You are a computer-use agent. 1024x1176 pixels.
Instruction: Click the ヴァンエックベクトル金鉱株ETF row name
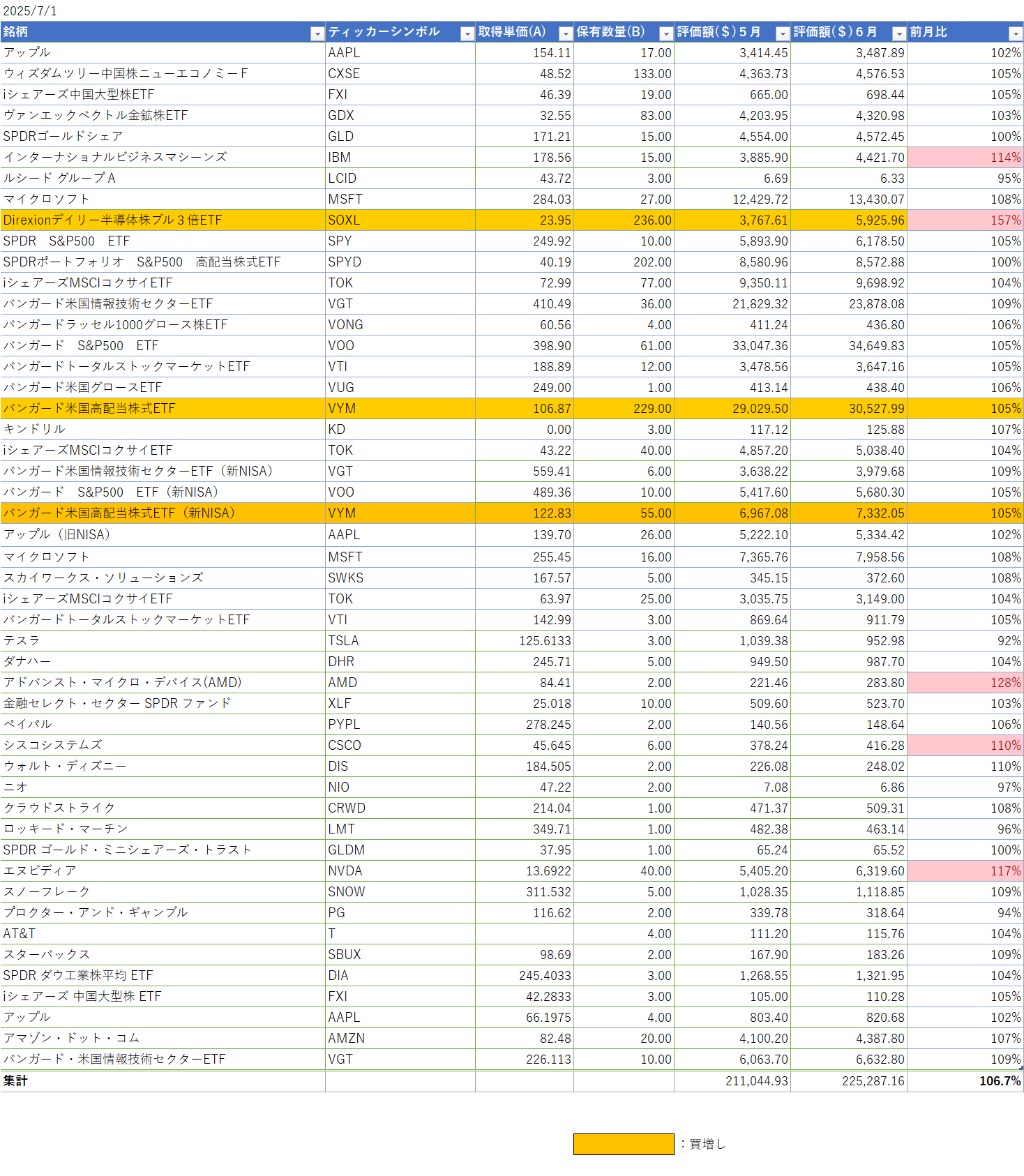pyautogui.click(x=163, y=116)
